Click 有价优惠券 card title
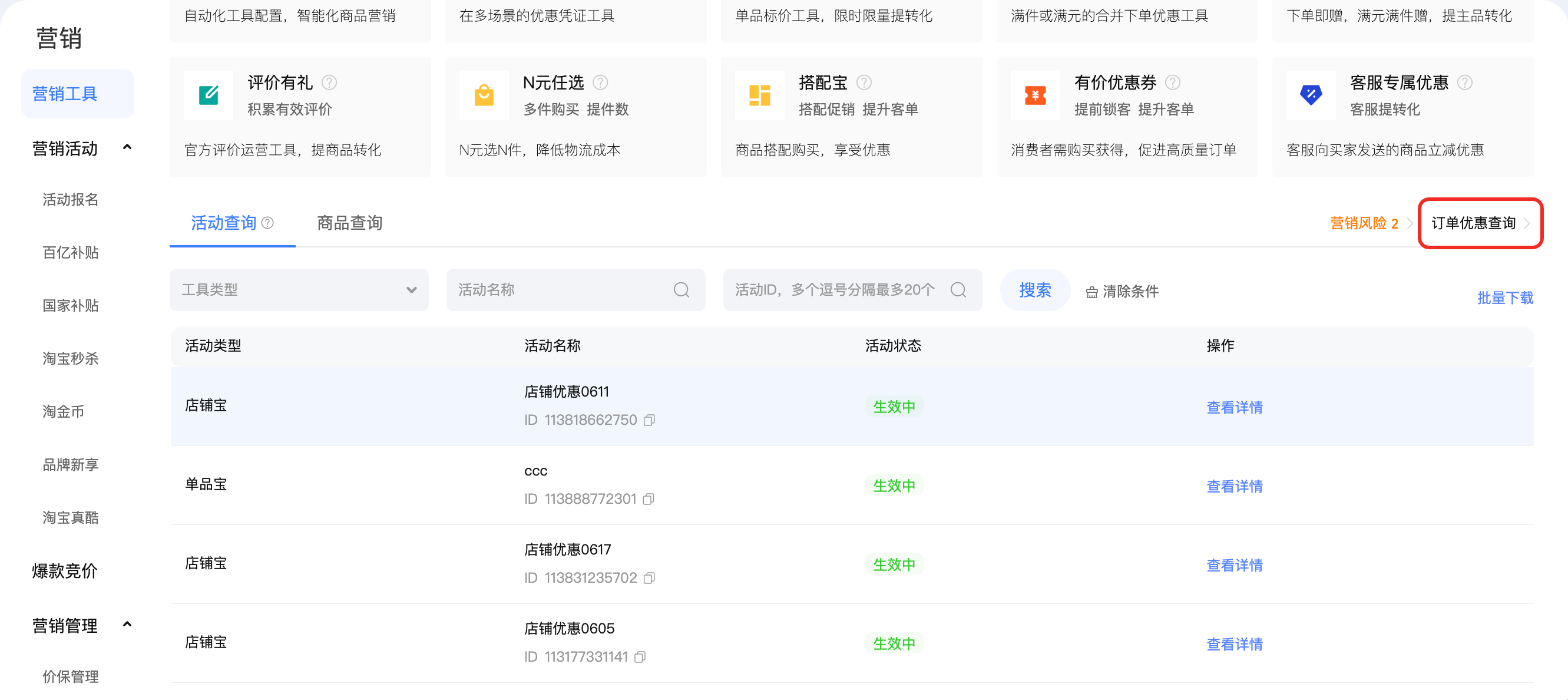Viewport: 1568px width, 700px height. 1115,82
